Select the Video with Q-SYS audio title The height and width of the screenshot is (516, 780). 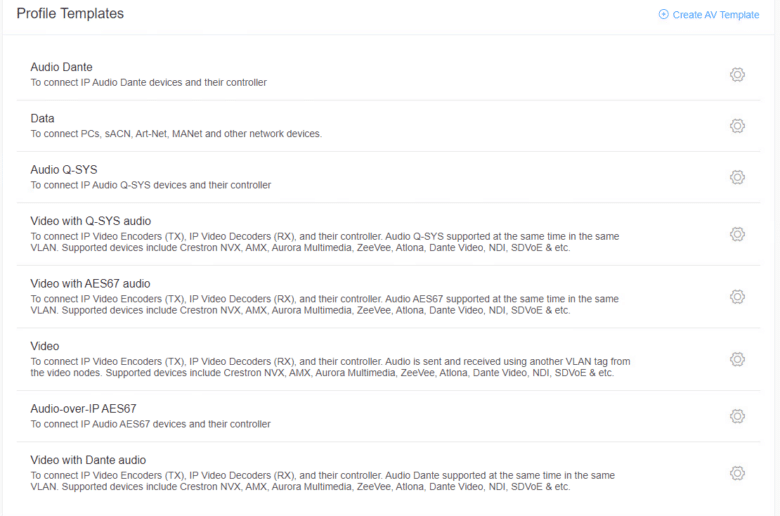point(91,221)
